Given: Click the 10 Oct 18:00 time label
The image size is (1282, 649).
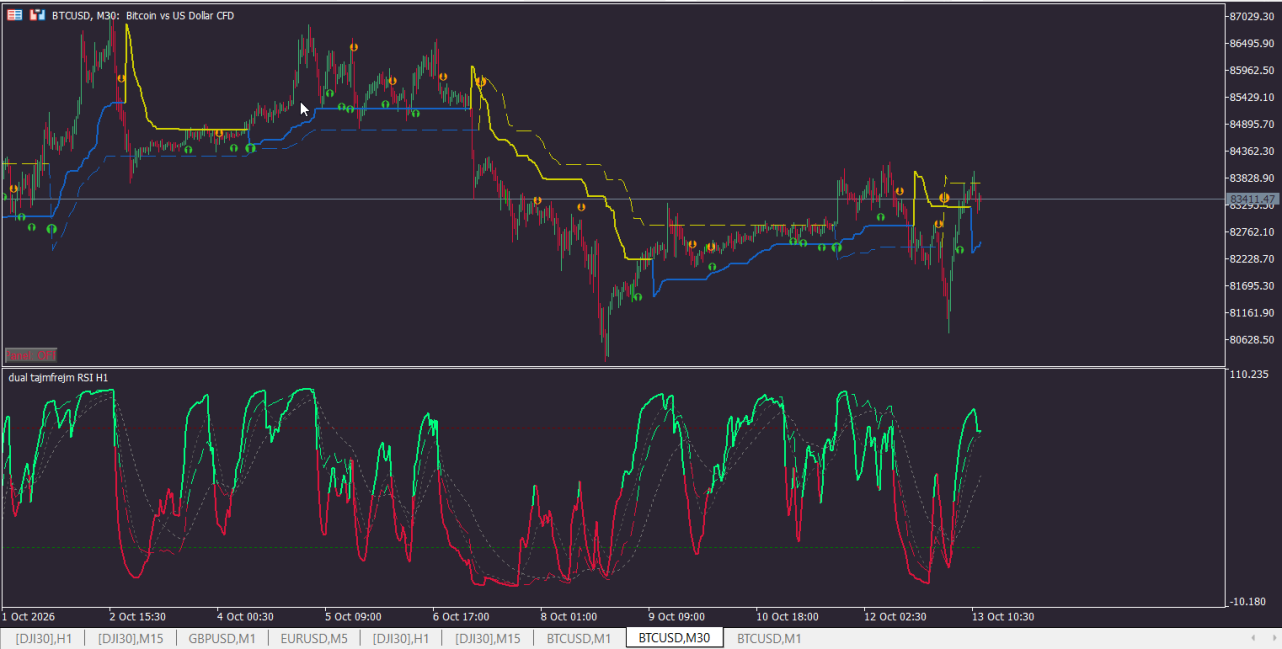Looking at the screenshot, I should tap(788, 617).
